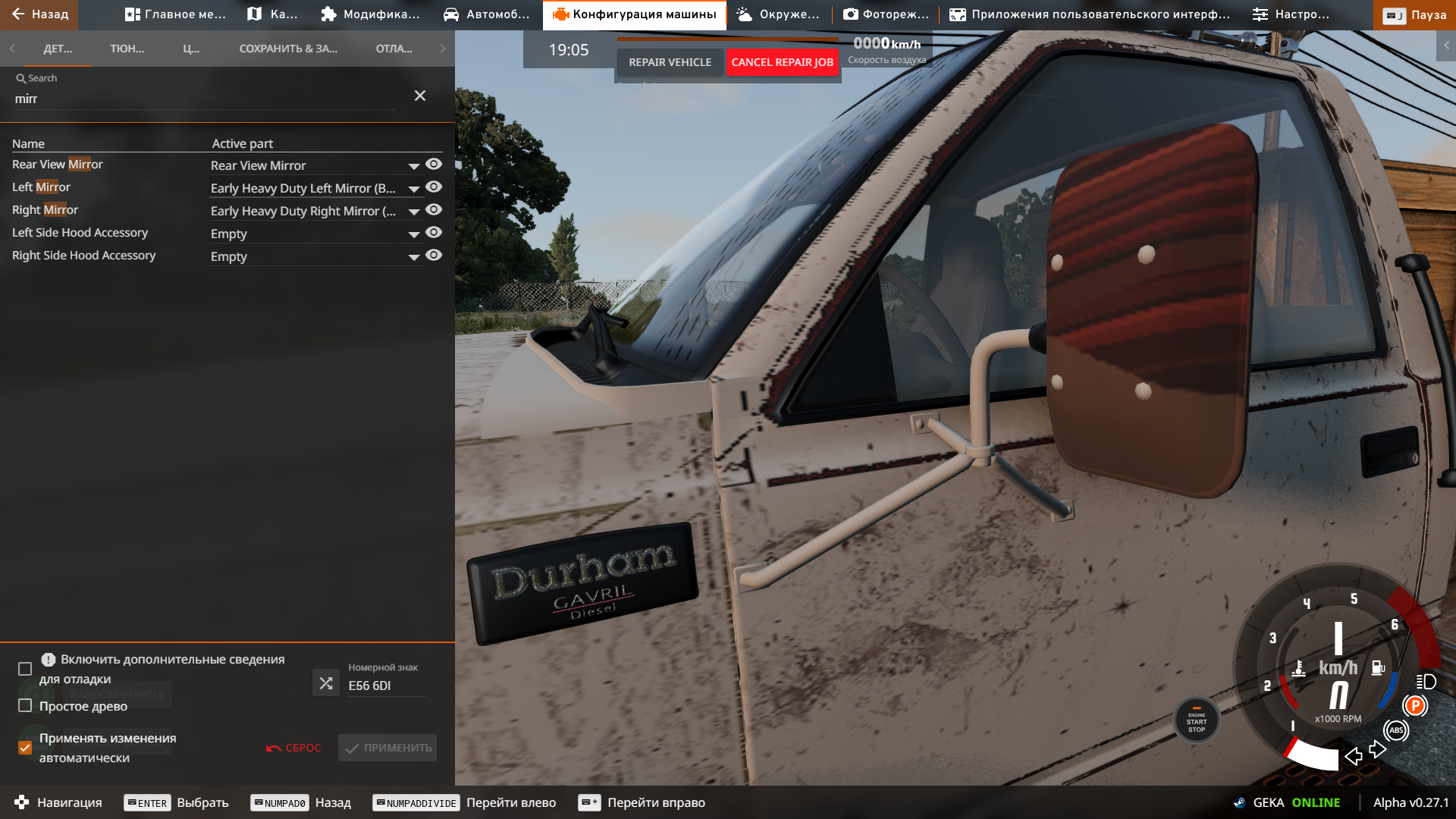Image resolution: width=1456 pixels, height=819 pixels.
Task: Open the Окруже… menu
Action: [778, 14]
